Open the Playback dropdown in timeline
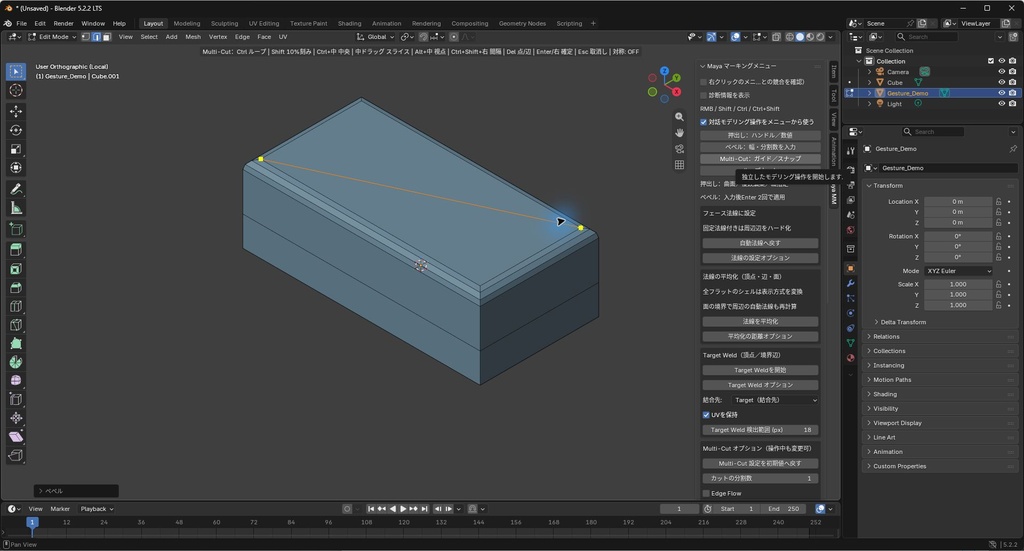The width and height of the screenshot is (1024, 551). (x=97, y=509)
